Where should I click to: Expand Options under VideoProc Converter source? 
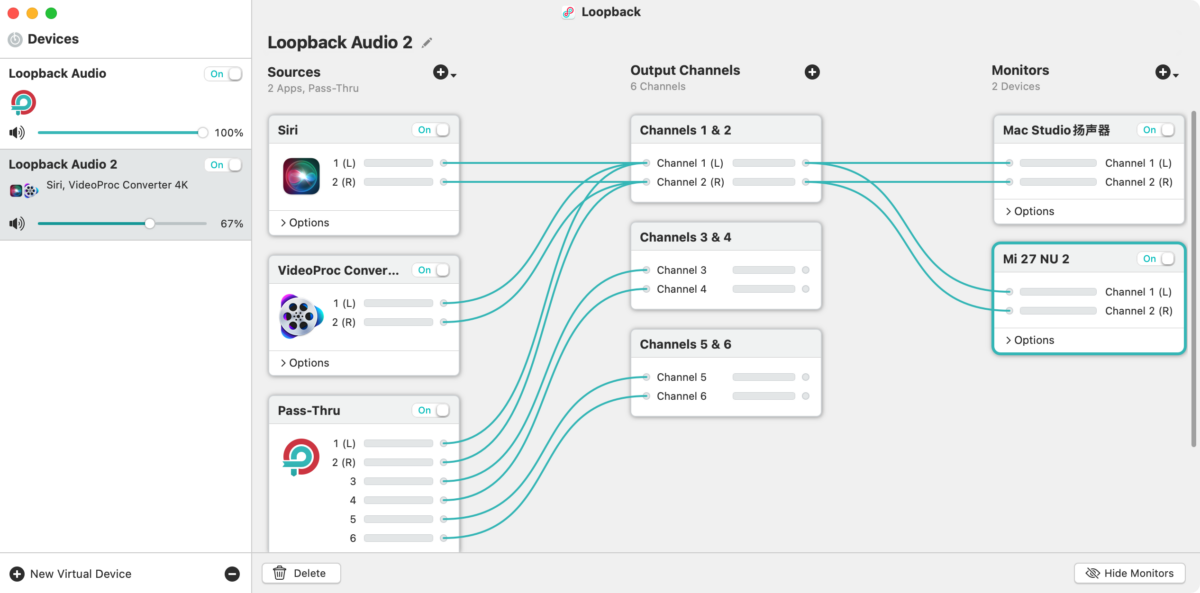tap(304, 363)
